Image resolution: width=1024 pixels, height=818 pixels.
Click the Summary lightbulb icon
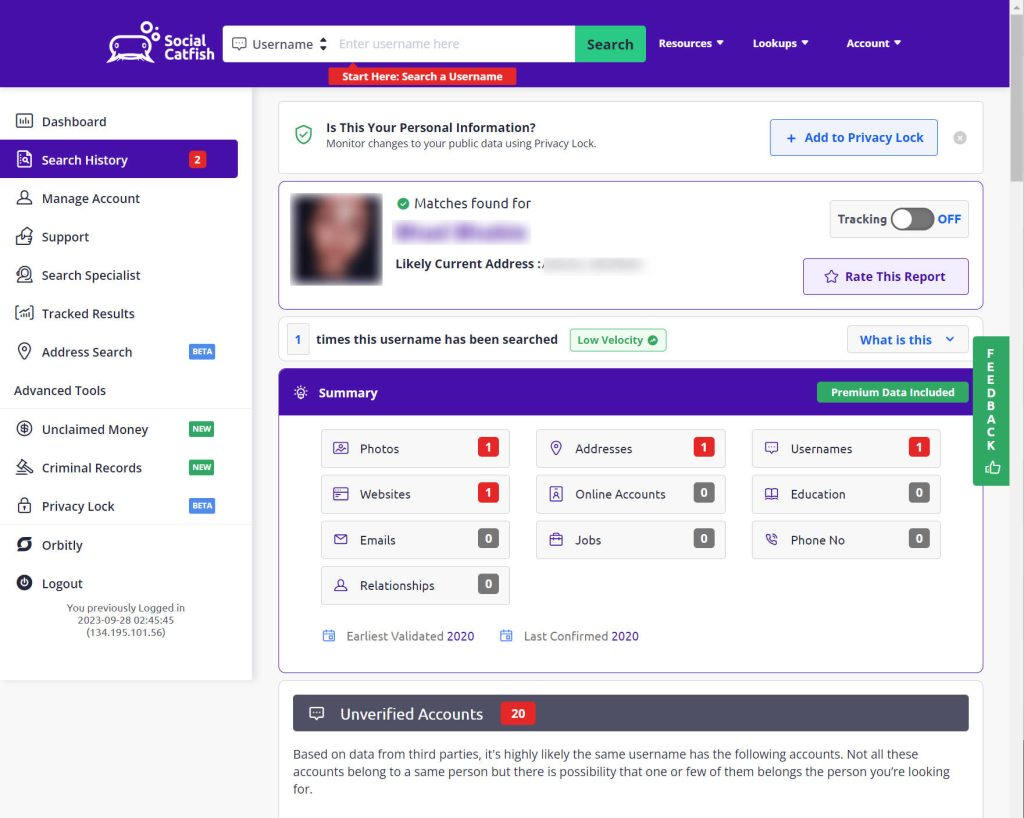pyautogui.click(x=300, y=392)
